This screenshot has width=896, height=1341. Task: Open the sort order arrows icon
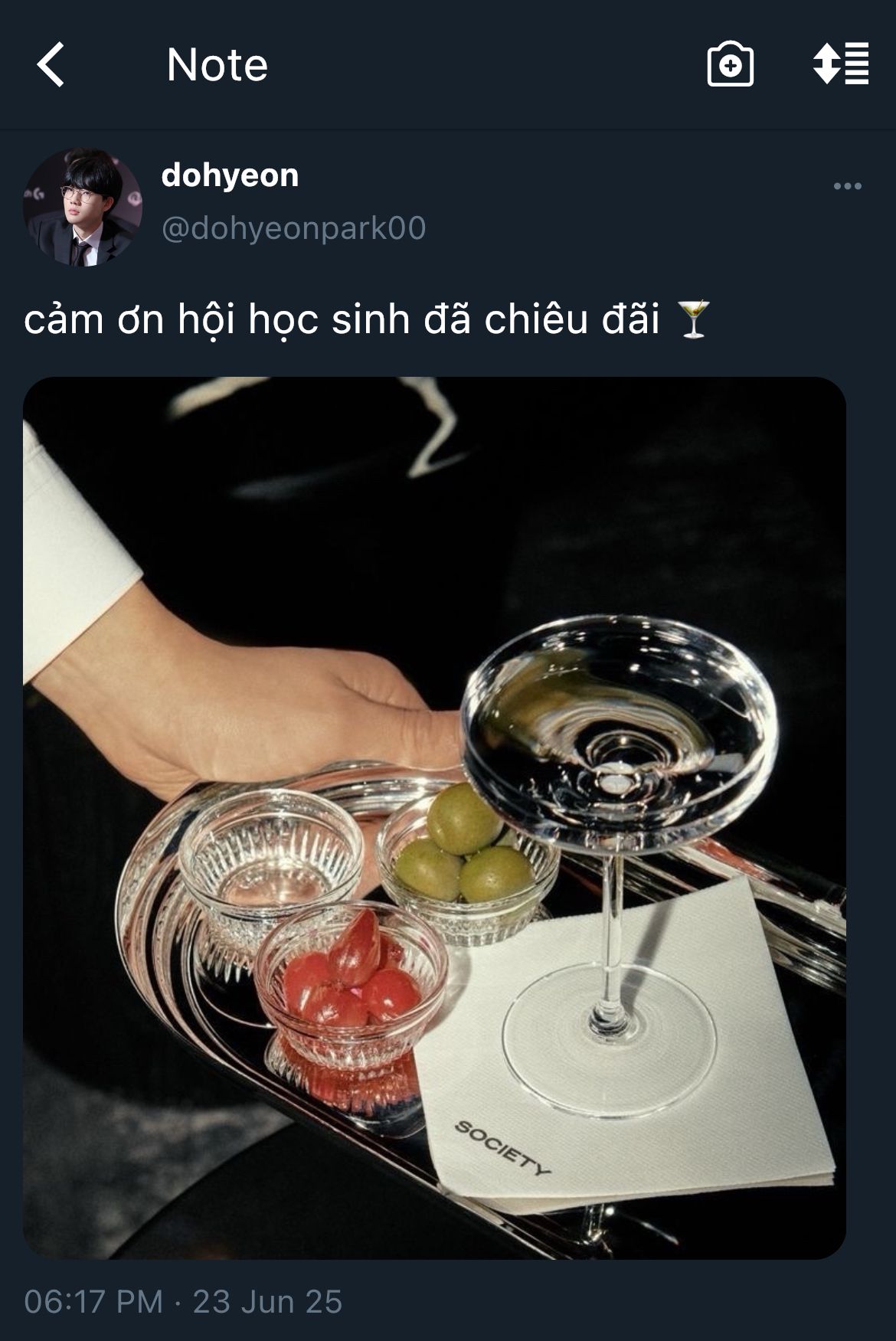pyautogui.click(x=841, y=64)
